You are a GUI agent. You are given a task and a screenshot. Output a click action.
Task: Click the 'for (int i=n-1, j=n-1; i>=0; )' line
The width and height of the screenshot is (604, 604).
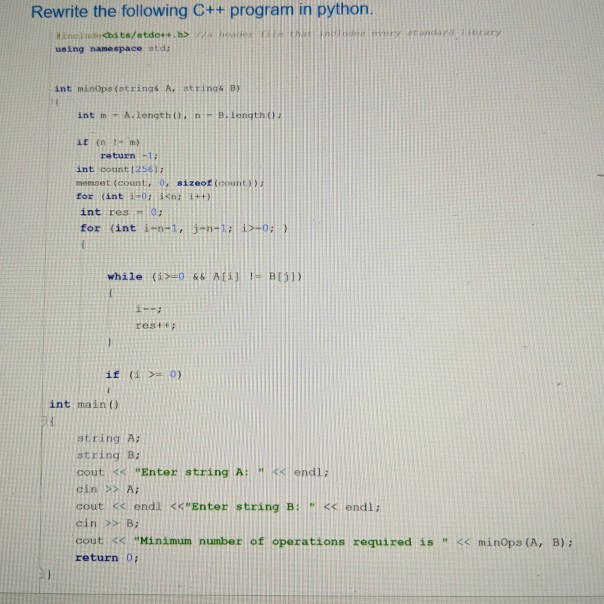coord(184,228)
